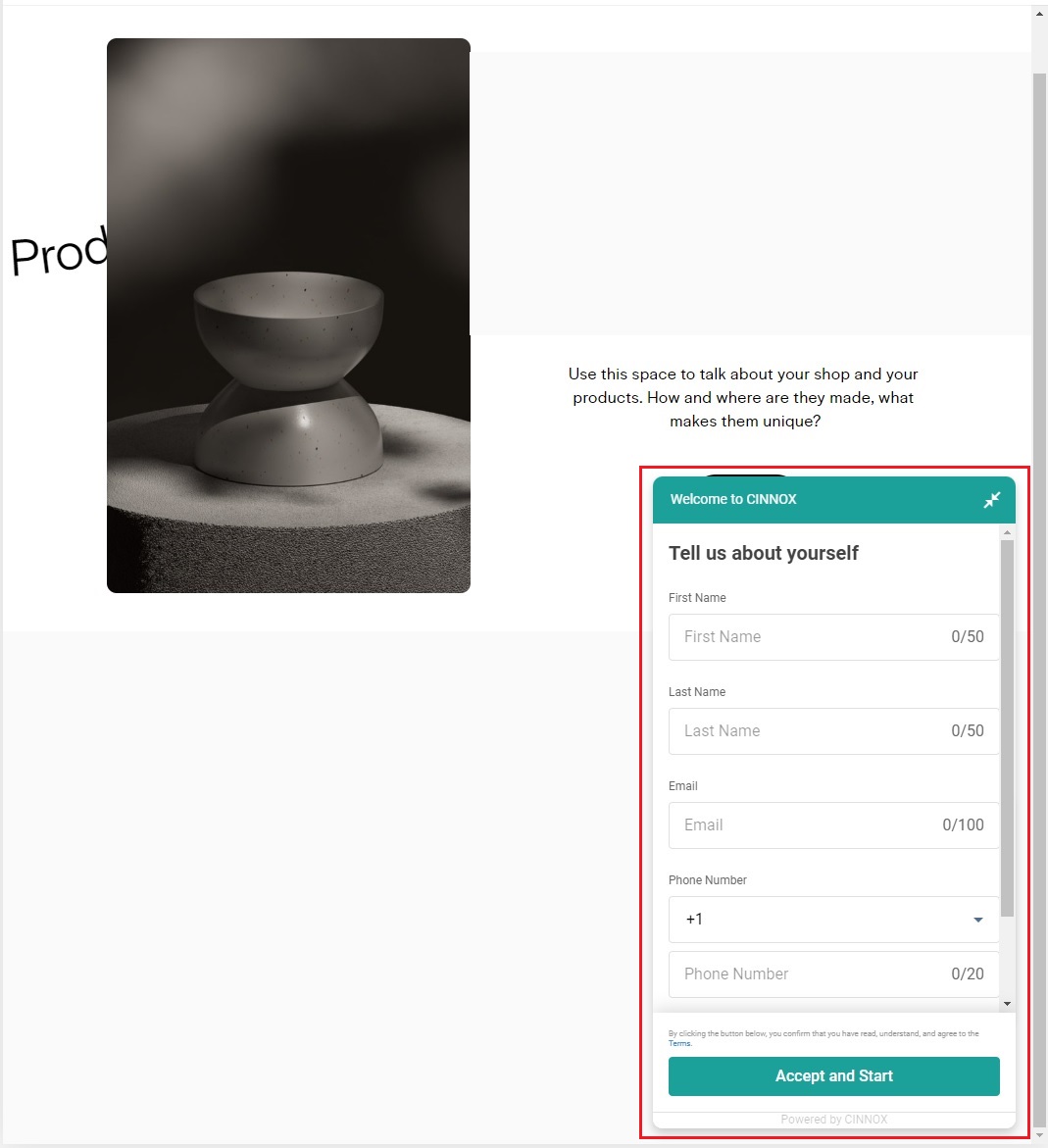
Task: Click the page scrollbar down arrow
Action: coord(1039,1135)
